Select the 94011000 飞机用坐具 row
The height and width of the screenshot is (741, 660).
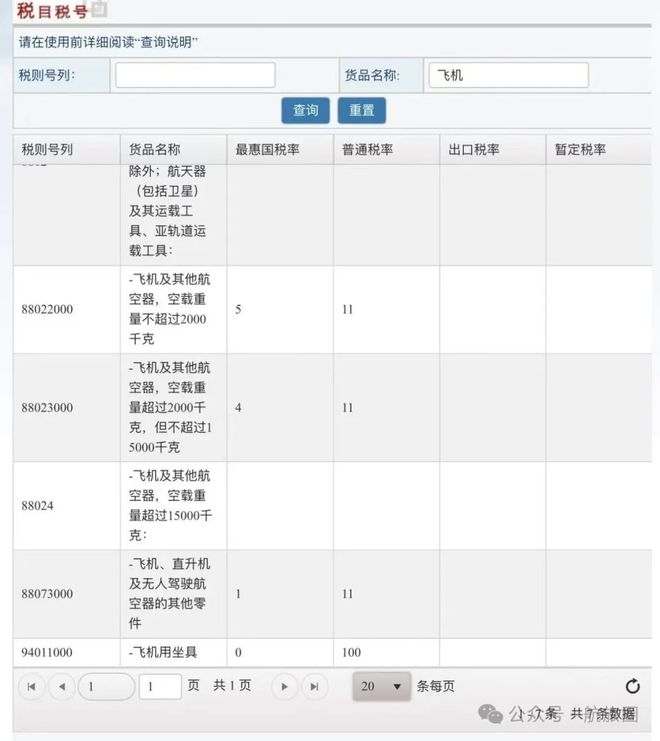(x=48, y=652)
